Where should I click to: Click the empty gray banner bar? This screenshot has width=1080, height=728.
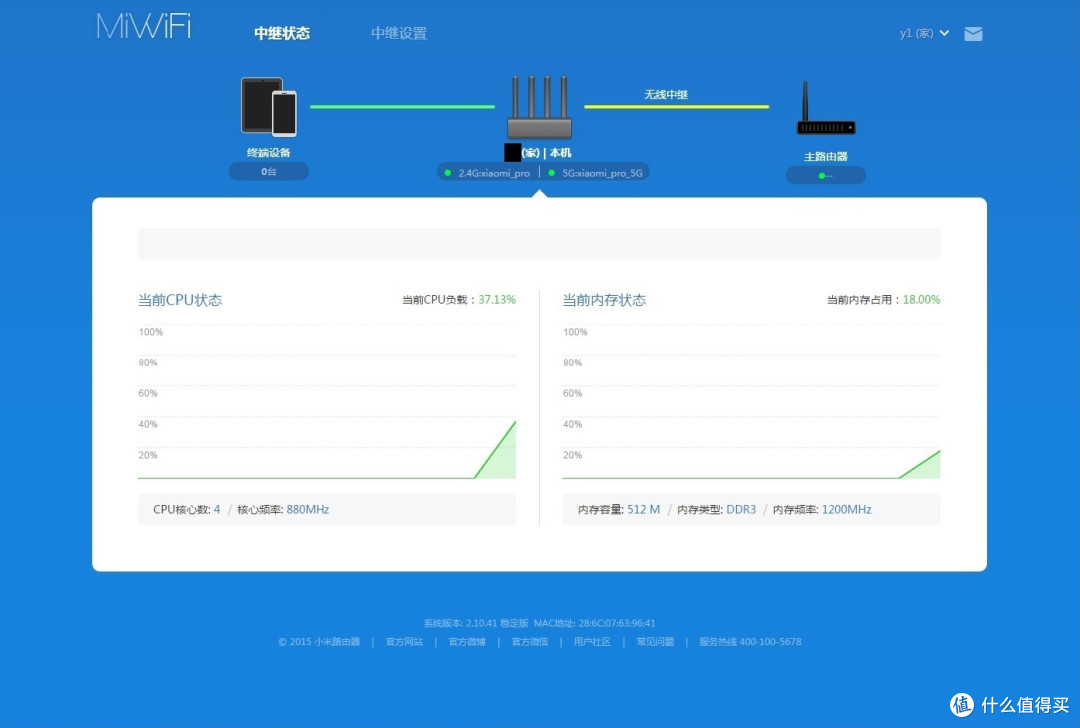point(539,244)
